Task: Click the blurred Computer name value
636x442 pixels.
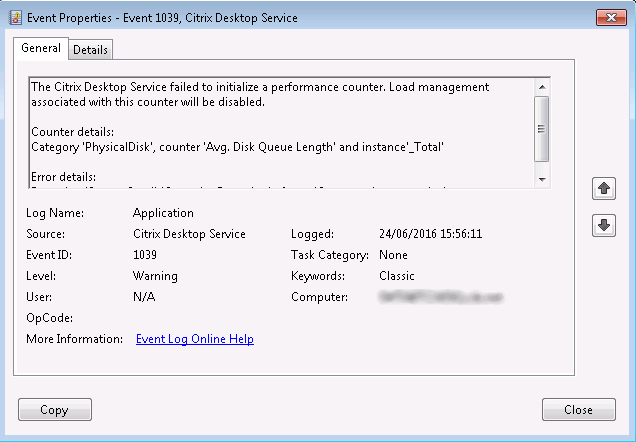Action: click(441, 297)
